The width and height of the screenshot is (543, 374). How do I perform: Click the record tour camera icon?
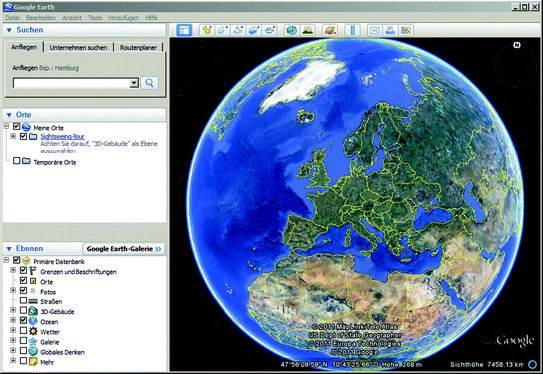270,30
